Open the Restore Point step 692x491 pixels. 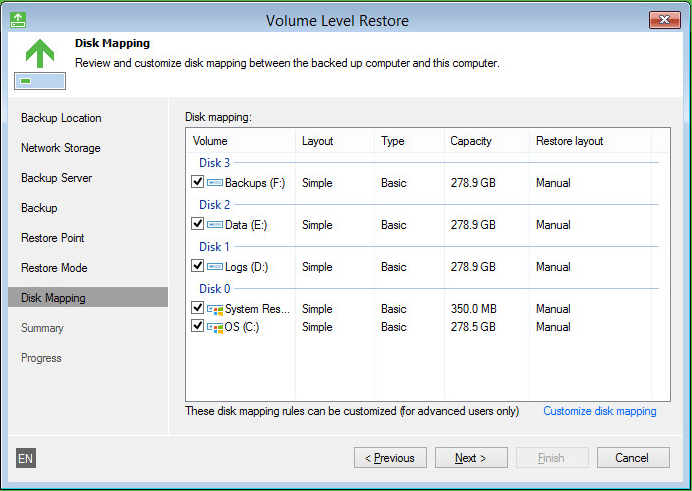point(53,238)
